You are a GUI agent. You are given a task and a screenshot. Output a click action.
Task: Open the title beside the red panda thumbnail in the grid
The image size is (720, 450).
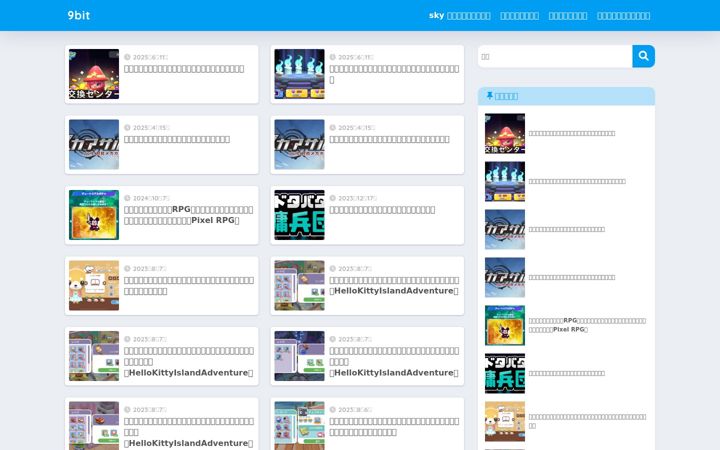pos(189,286)
